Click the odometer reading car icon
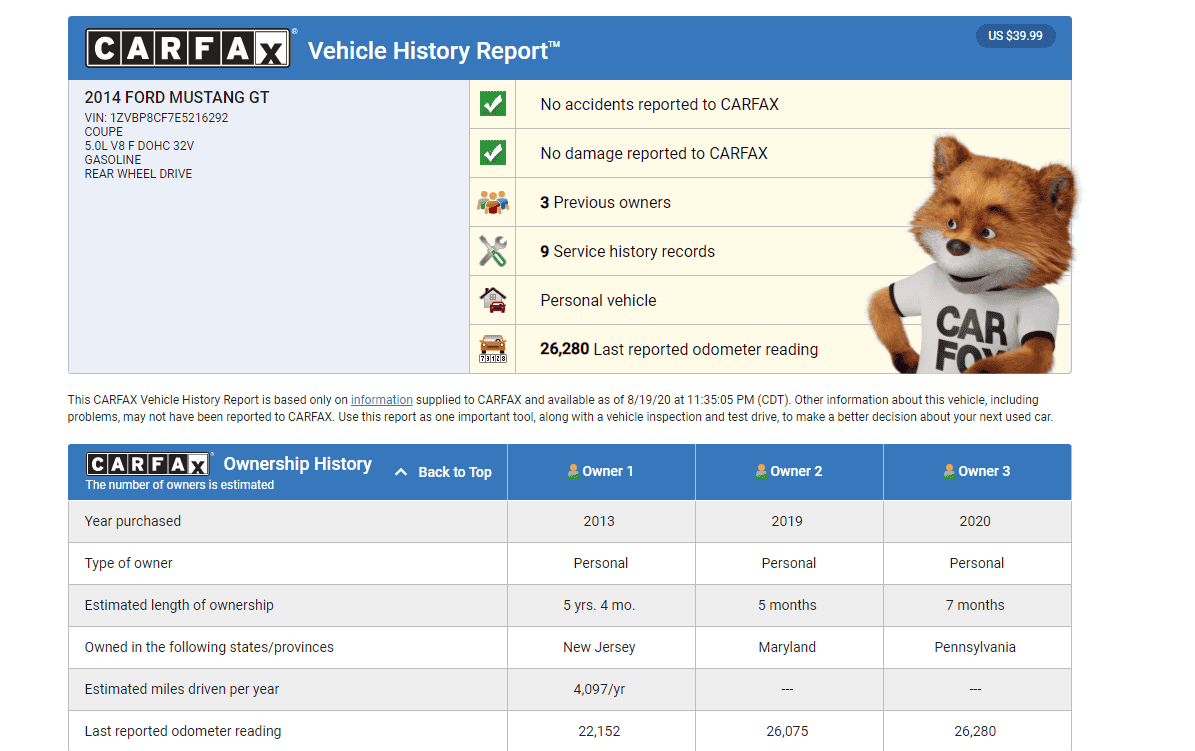The height and width of the screenshot is (751, 1195). click(x=493, y=348)
